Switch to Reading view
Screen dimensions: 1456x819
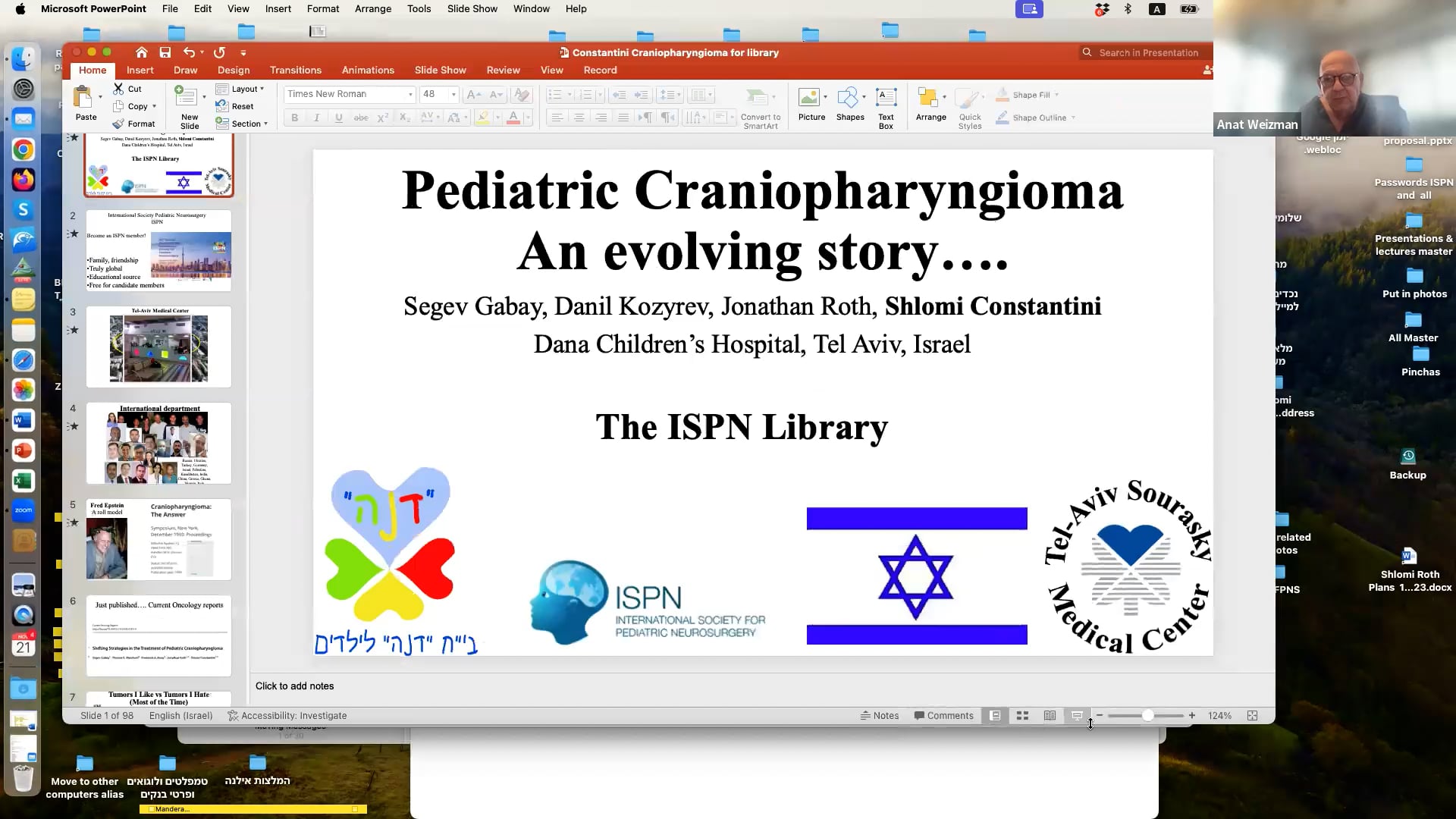pyautogui.click(x=1050, y=716)
